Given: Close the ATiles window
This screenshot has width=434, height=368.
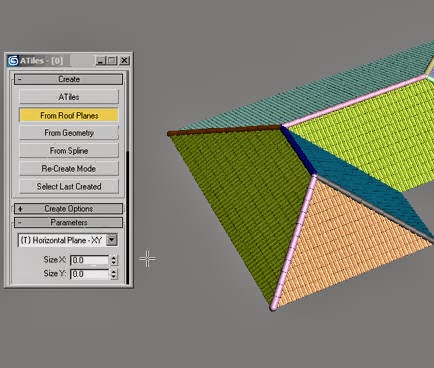Looking at the screenshot, I should tap(124, 60).
